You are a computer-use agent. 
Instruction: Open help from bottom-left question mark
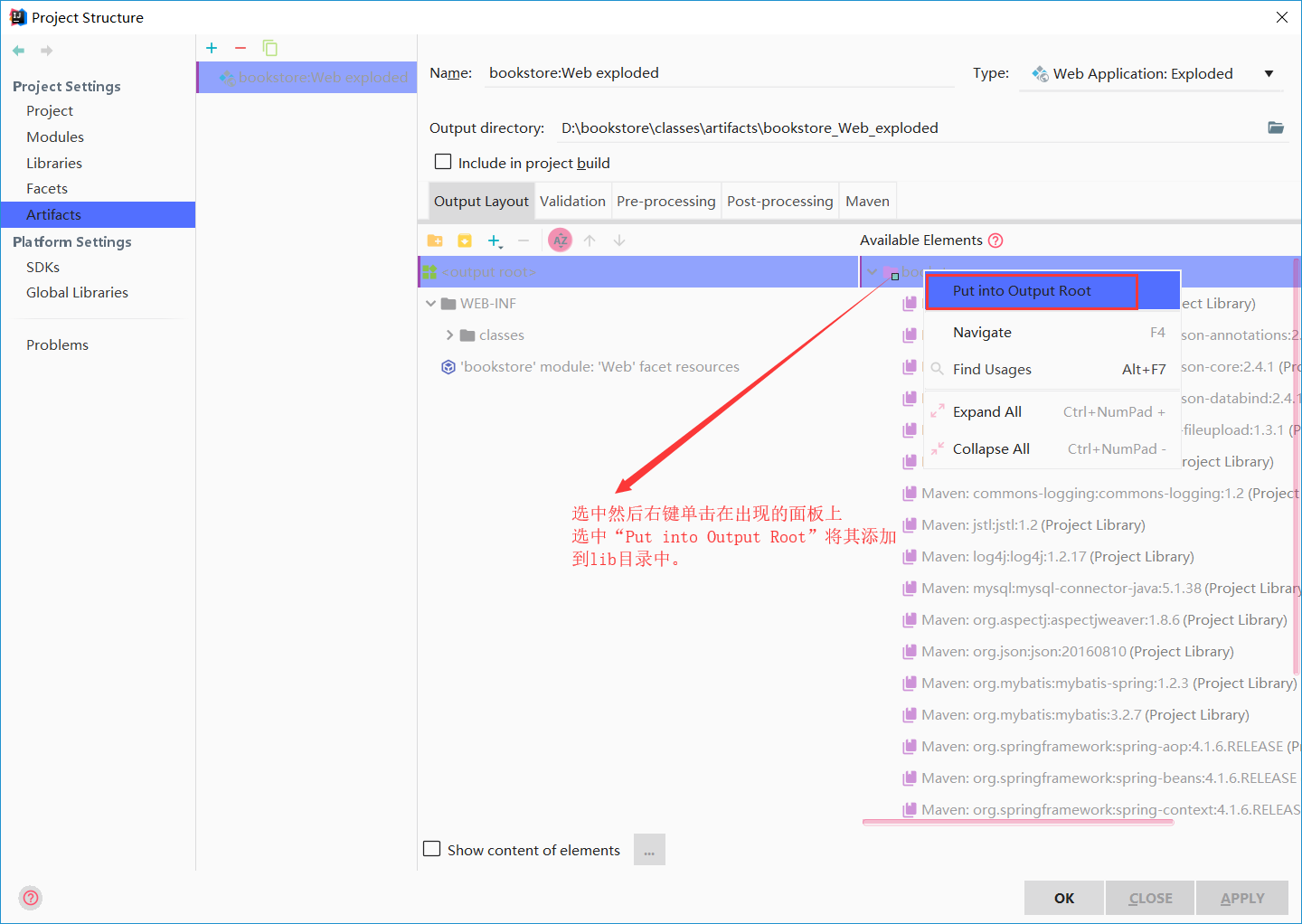click(31, 898)
